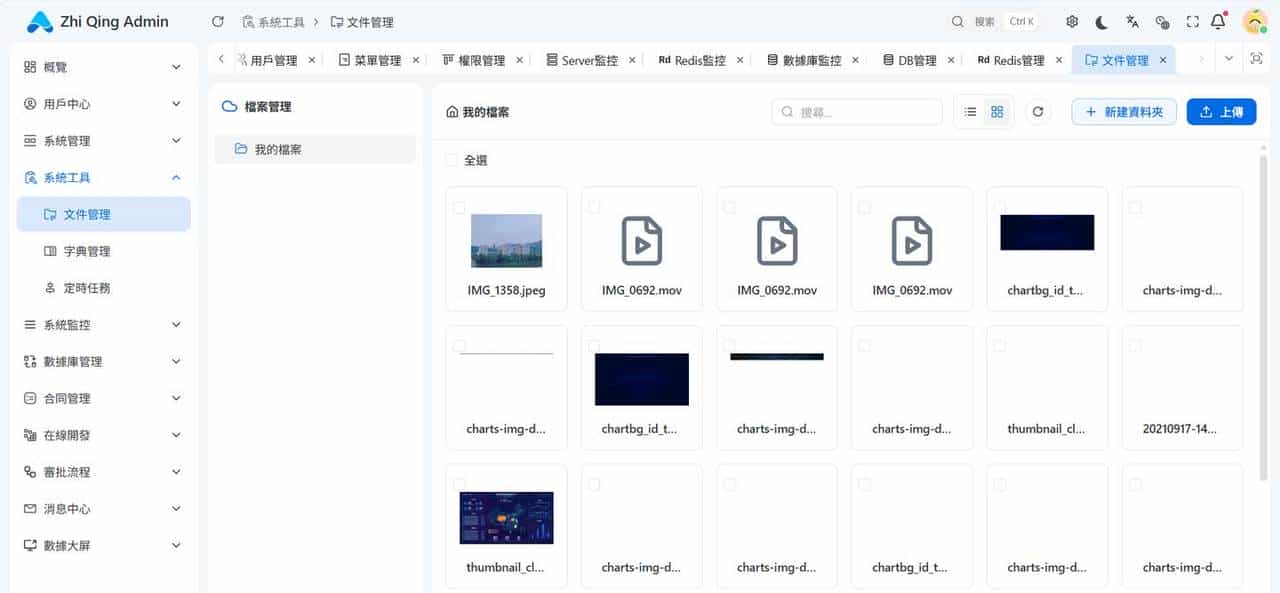
Task: Open the thumbnail_cl dashboard image thumbnail
Action: click(506, 517)
